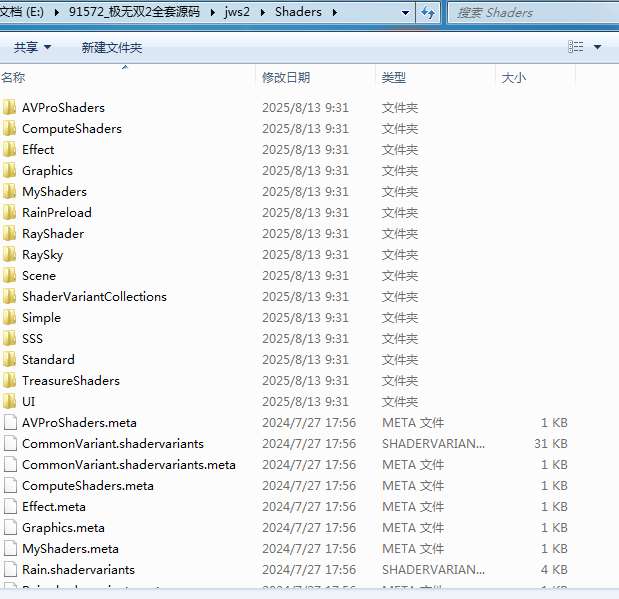Select the Graphics.meta file icon
The width and height of the screenshot is (619, 599).
(10, 528)
